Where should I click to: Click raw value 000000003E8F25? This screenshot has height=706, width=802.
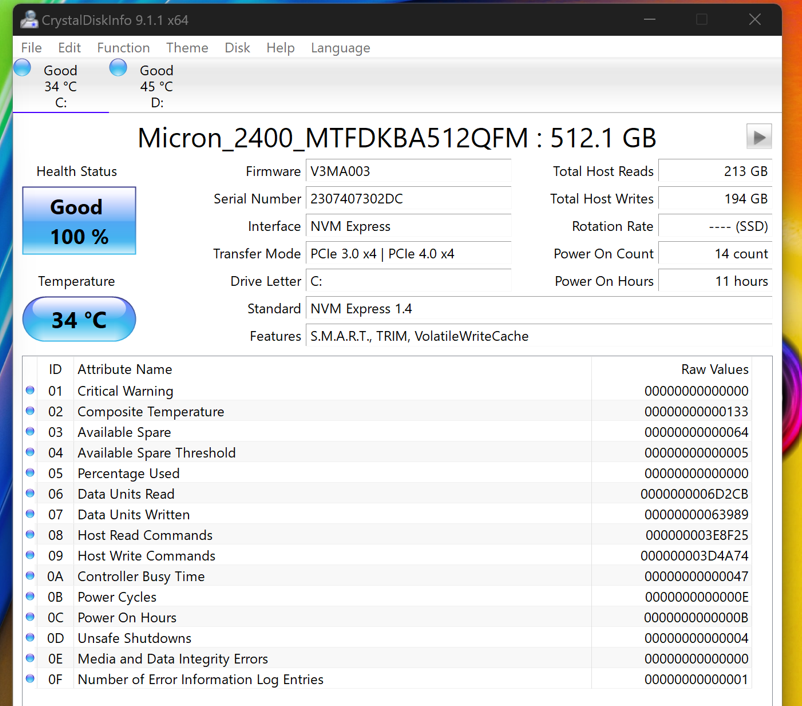click(697, 535)
